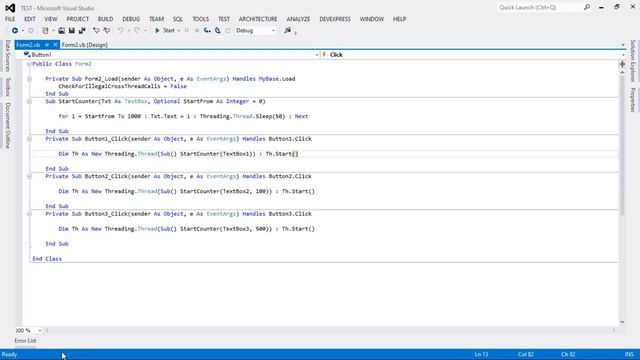The image size is (640, 360).
Task: Click the Undo arrow icon
Action: [120, 31]
